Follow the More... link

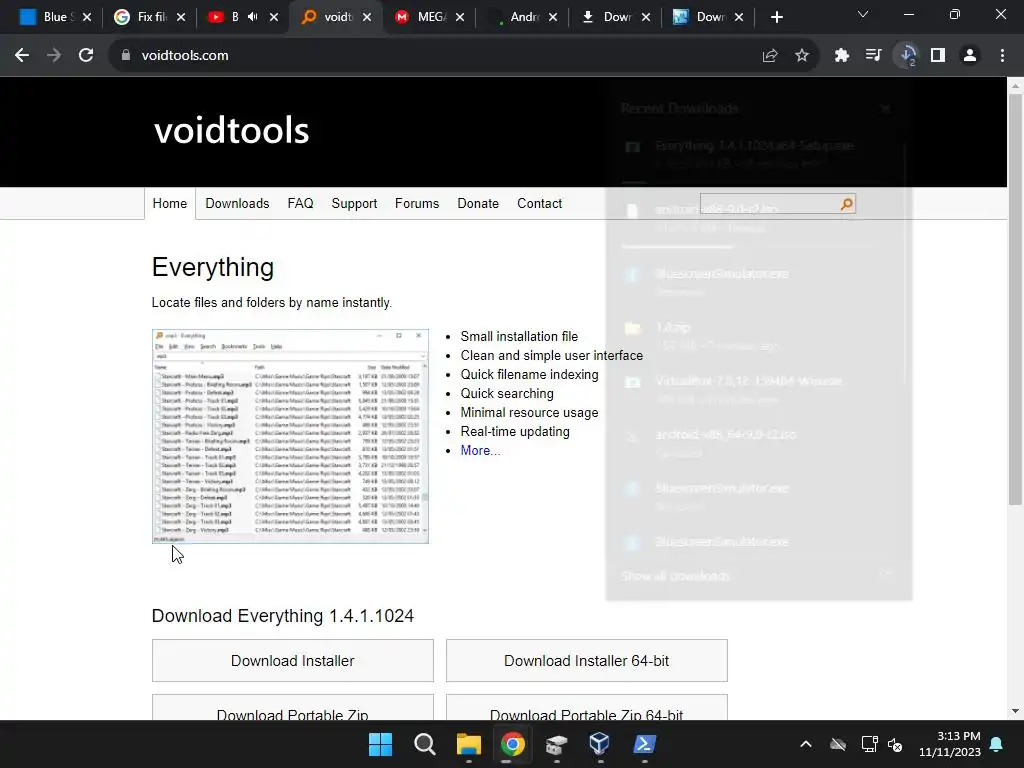click(x=480, y=451)
